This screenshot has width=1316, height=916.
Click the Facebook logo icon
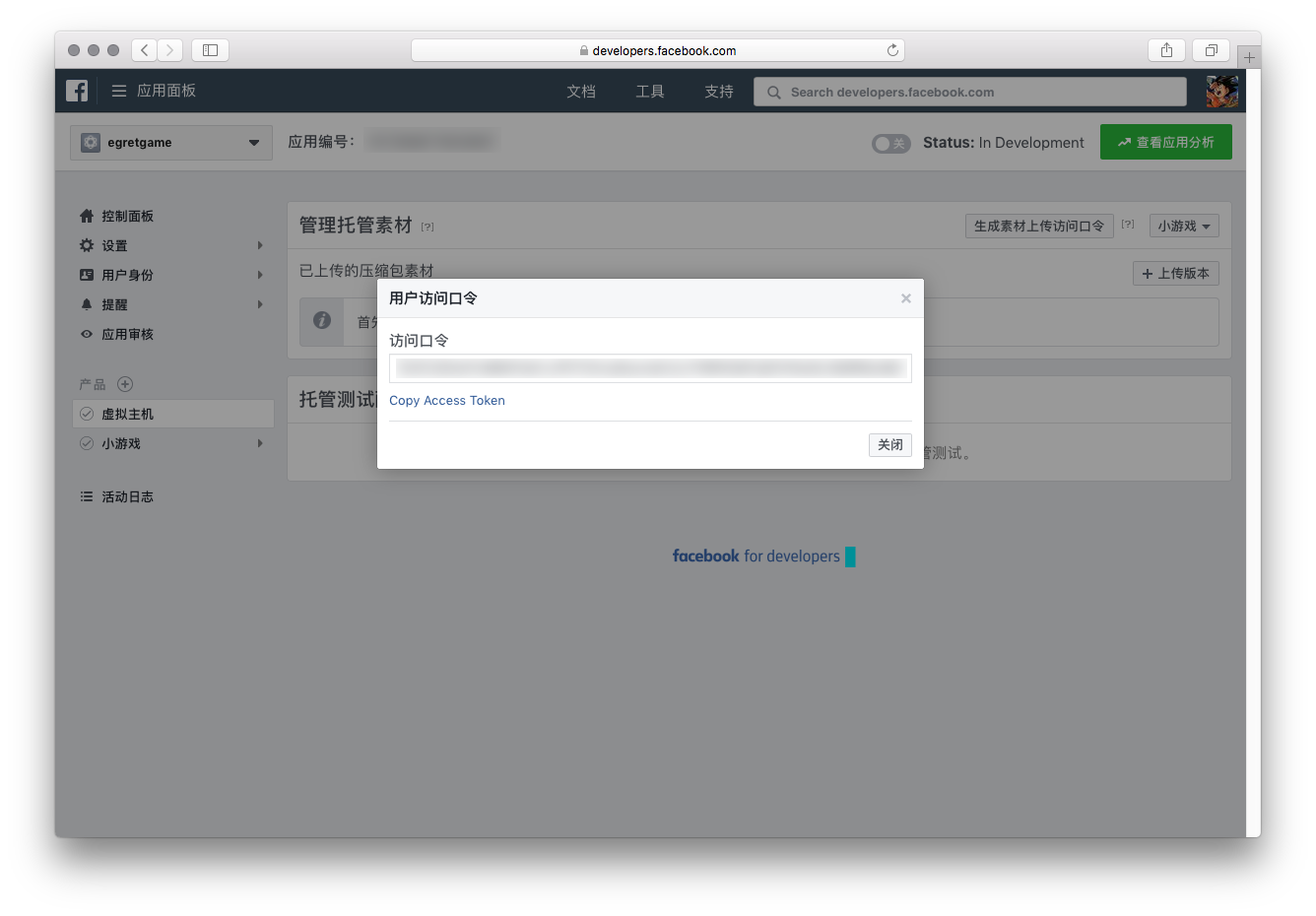point(77,91)
